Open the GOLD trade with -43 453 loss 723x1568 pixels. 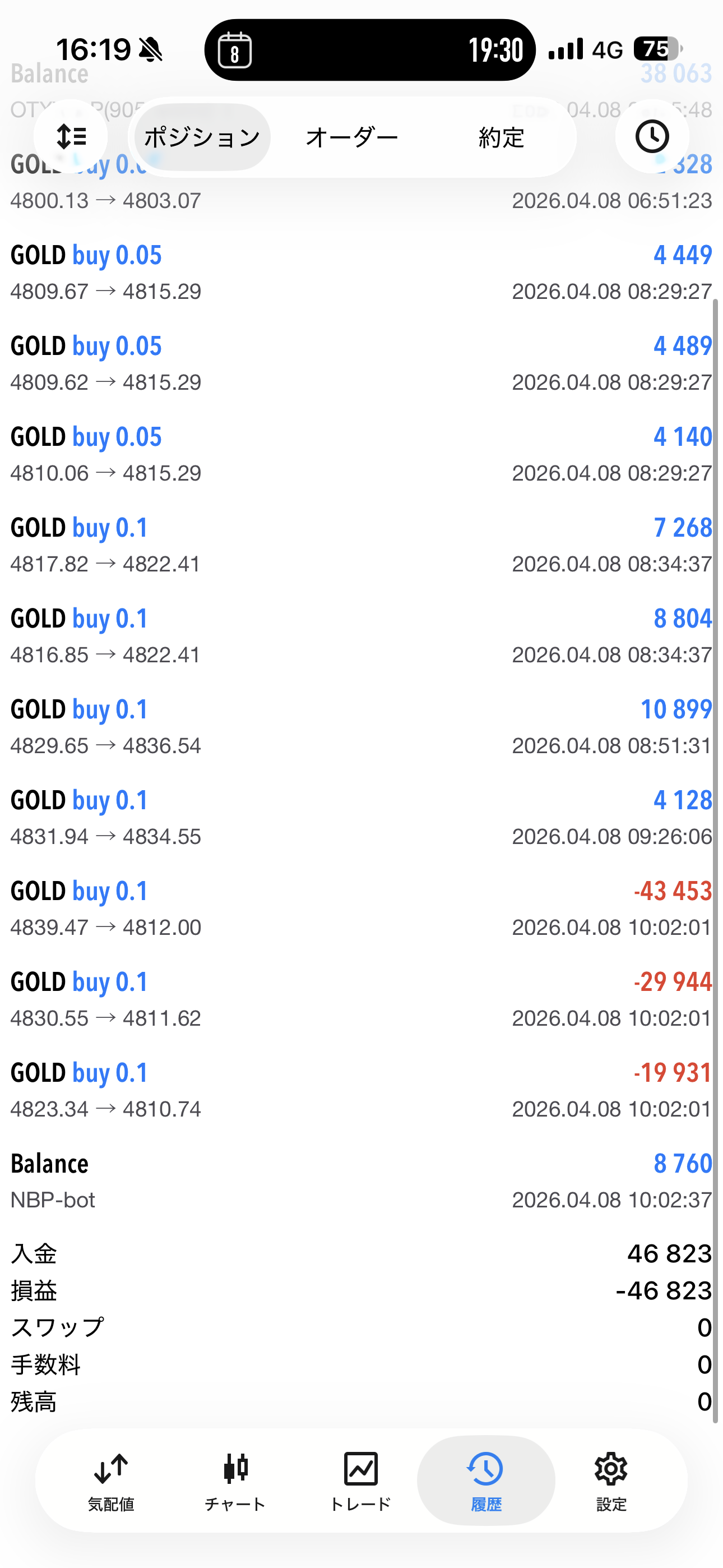coord(361,908)
